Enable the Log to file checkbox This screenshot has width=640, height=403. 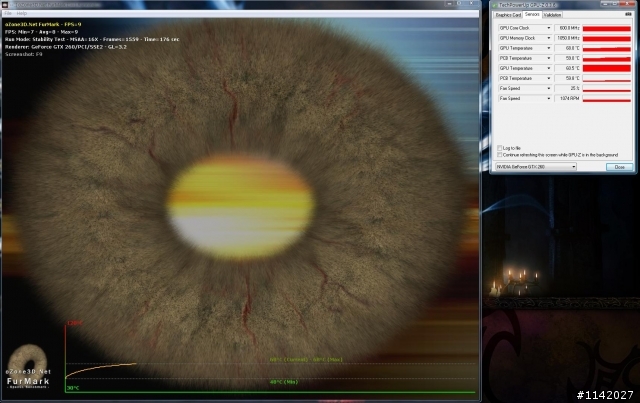(x=500, y=148)
